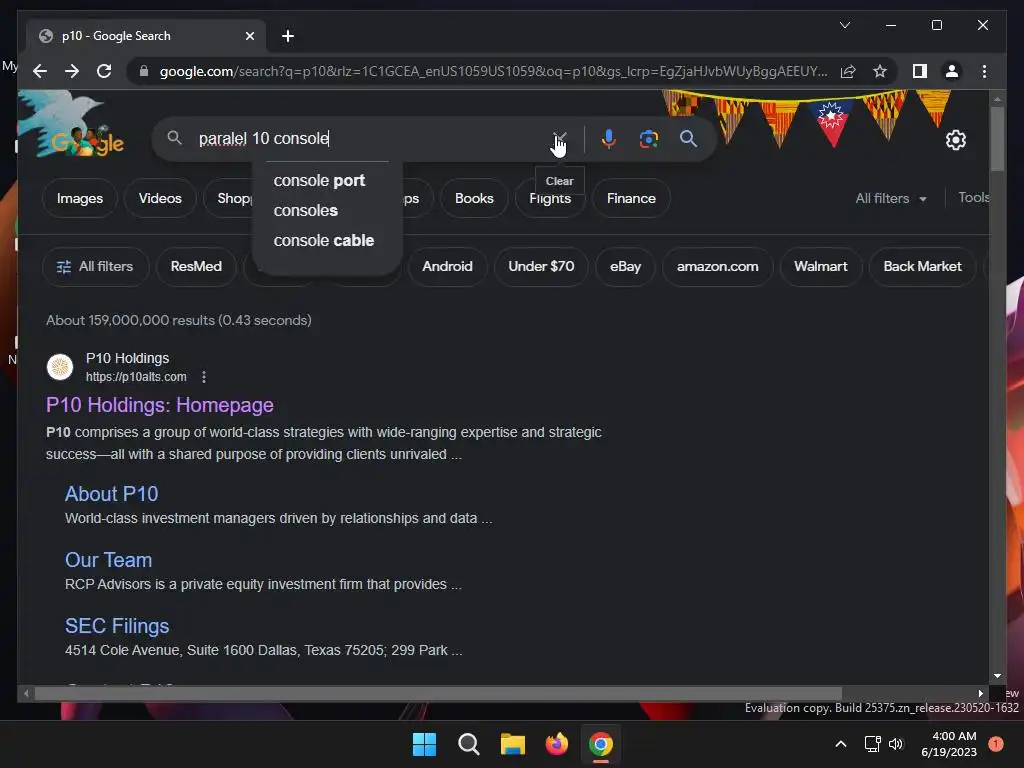
Task: Choose the 'console cable' suggestion
Action: pyautogui.click(x=323, y=240)
